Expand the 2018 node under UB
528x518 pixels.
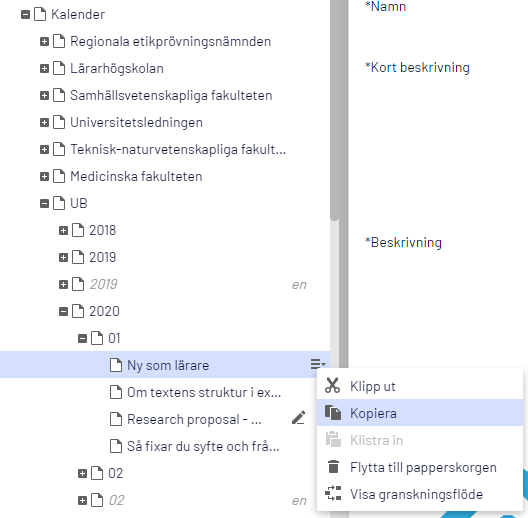(x=63, y=230)
